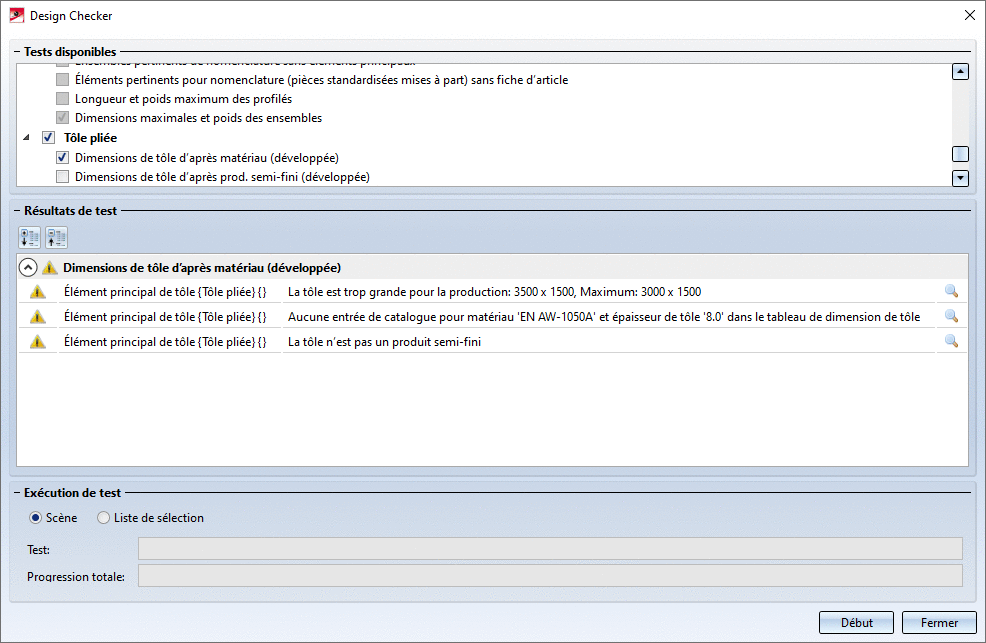Select 'Aucune entrée de catalogue pour matériau' message
The width and height of the screenshot is (986, 643).
coord(604,317)
